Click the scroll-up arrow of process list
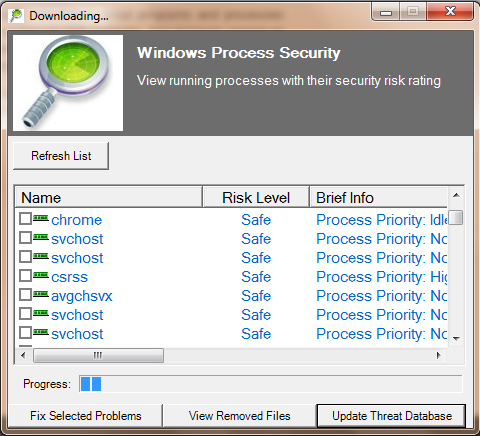 tap(456, 195)
